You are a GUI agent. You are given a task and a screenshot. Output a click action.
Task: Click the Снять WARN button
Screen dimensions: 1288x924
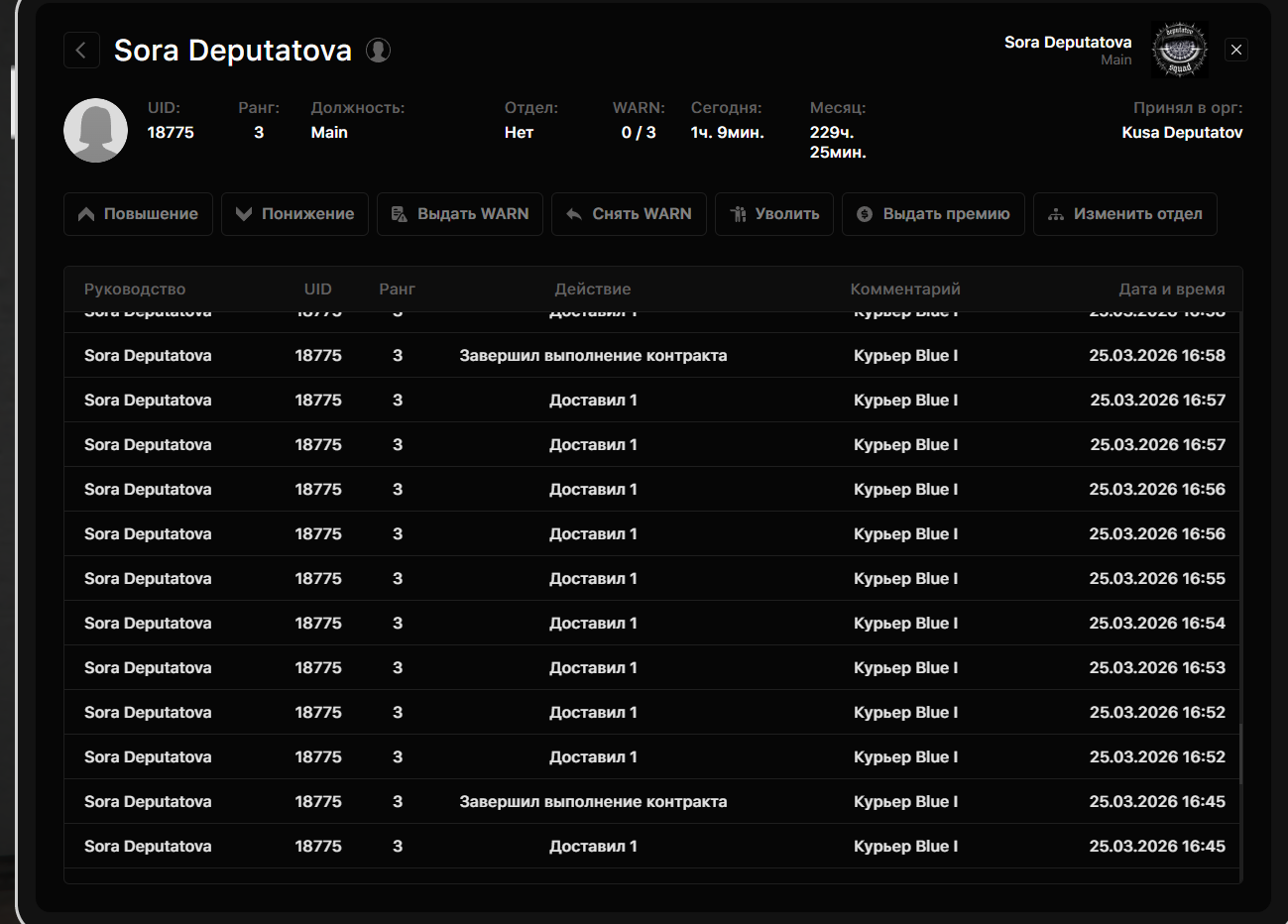point(629,214)
